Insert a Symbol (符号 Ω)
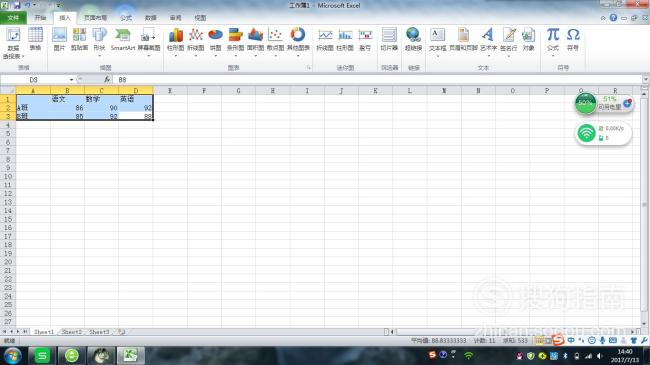Viewport: 650px width, 365px height. [x=573, y=39]
